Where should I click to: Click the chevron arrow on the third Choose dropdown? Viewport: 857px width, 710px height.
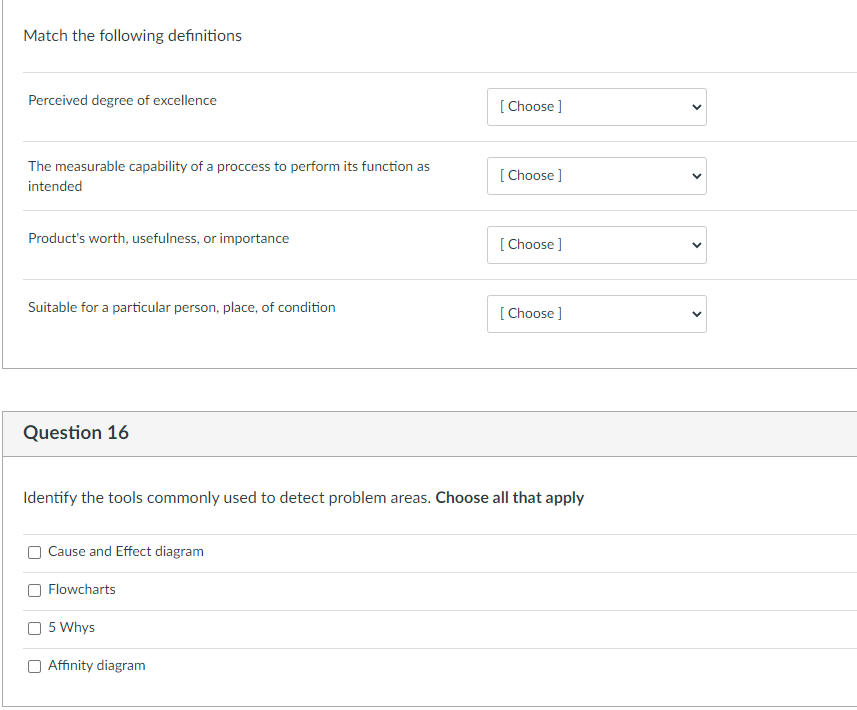pyautogui.click(x=694, y=245)
